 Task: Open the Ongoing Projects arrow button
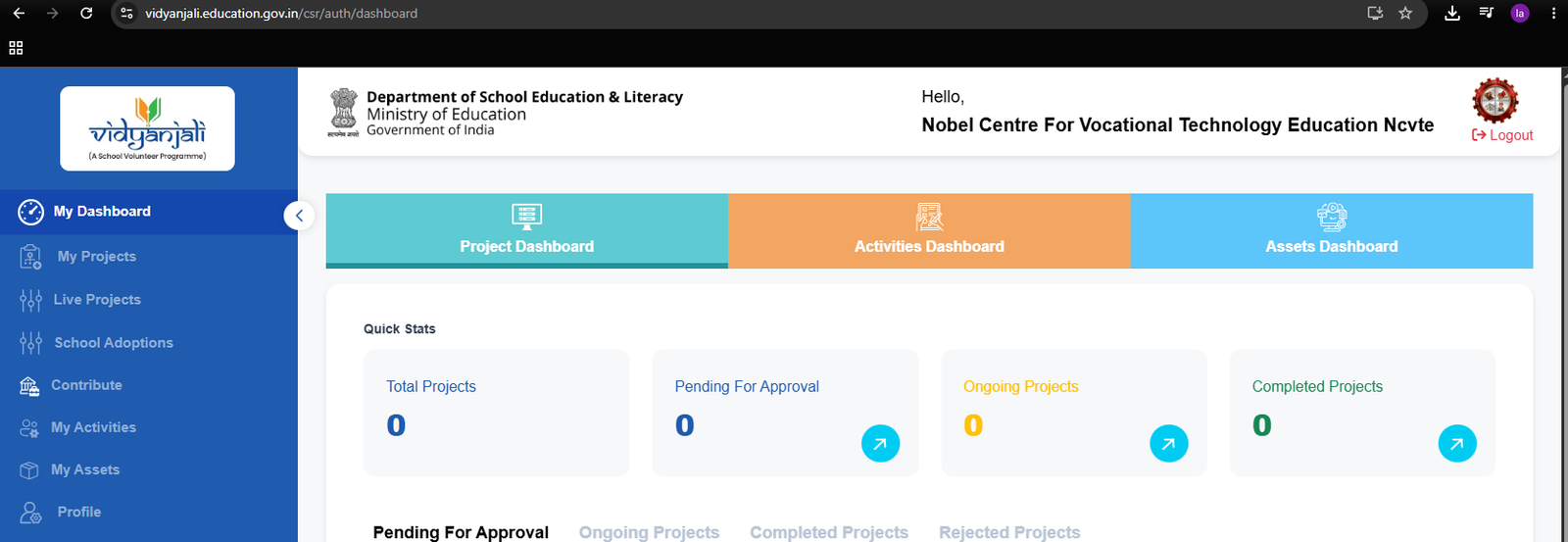[1168, 444]
